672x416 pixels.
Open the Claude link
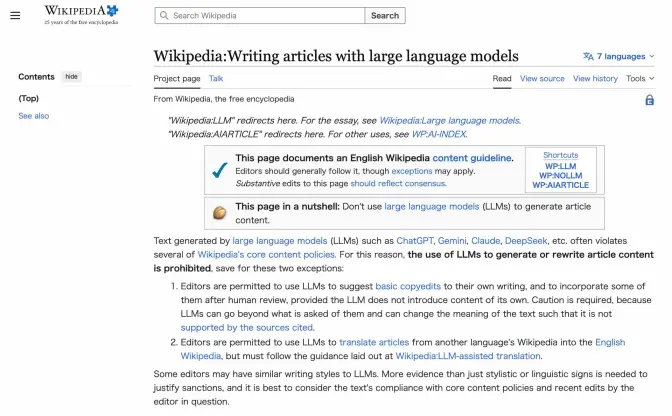(486, 241)
